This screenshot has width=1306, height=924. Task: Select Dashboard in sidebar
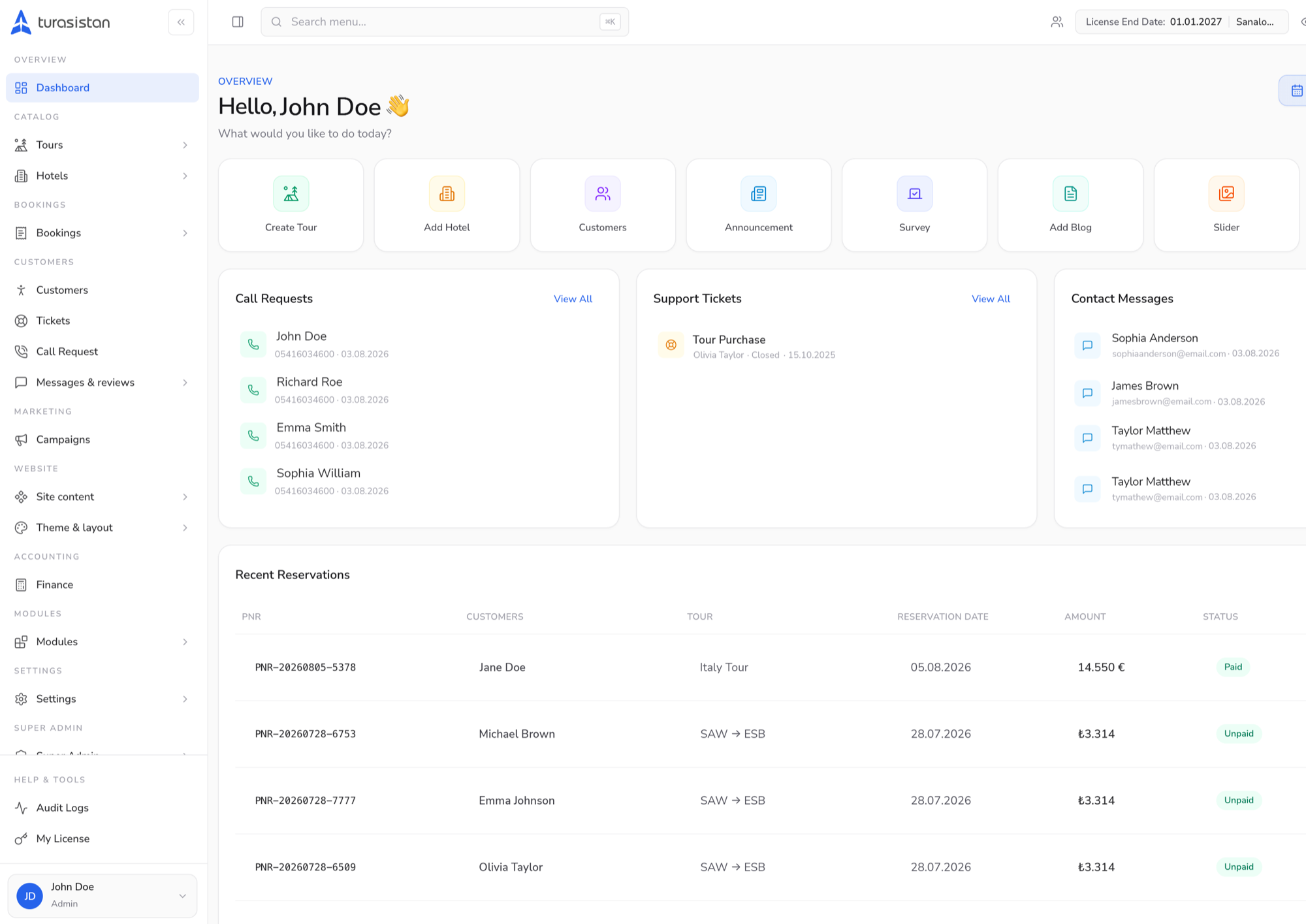pyautogui.click(x=103, y=88)
